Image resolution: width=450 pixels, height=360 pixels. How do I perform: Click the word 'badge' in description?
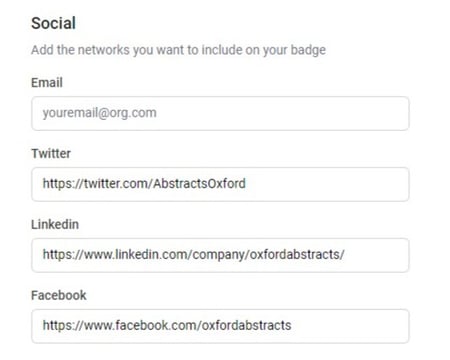pyautogui.click(x=308, y=50)
